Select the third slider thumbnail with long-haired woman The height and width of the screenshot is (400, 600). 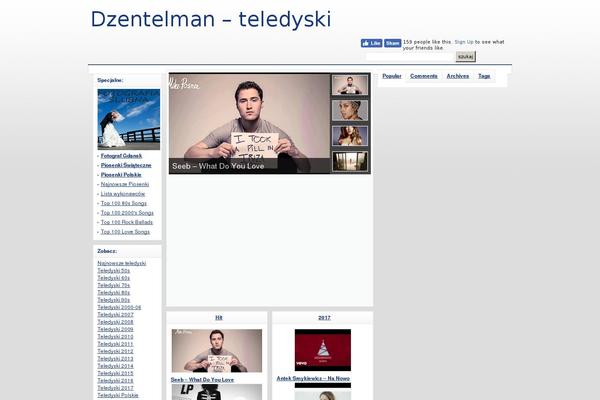(x=350, y=136)
